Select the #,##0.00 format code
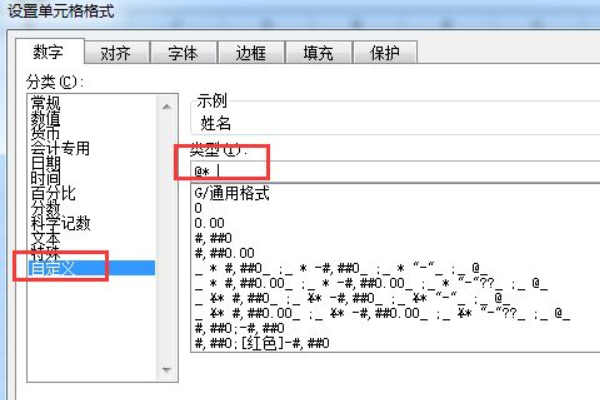Image resolution: width=600 pixels, height=400 pixels. click(224, 253)
